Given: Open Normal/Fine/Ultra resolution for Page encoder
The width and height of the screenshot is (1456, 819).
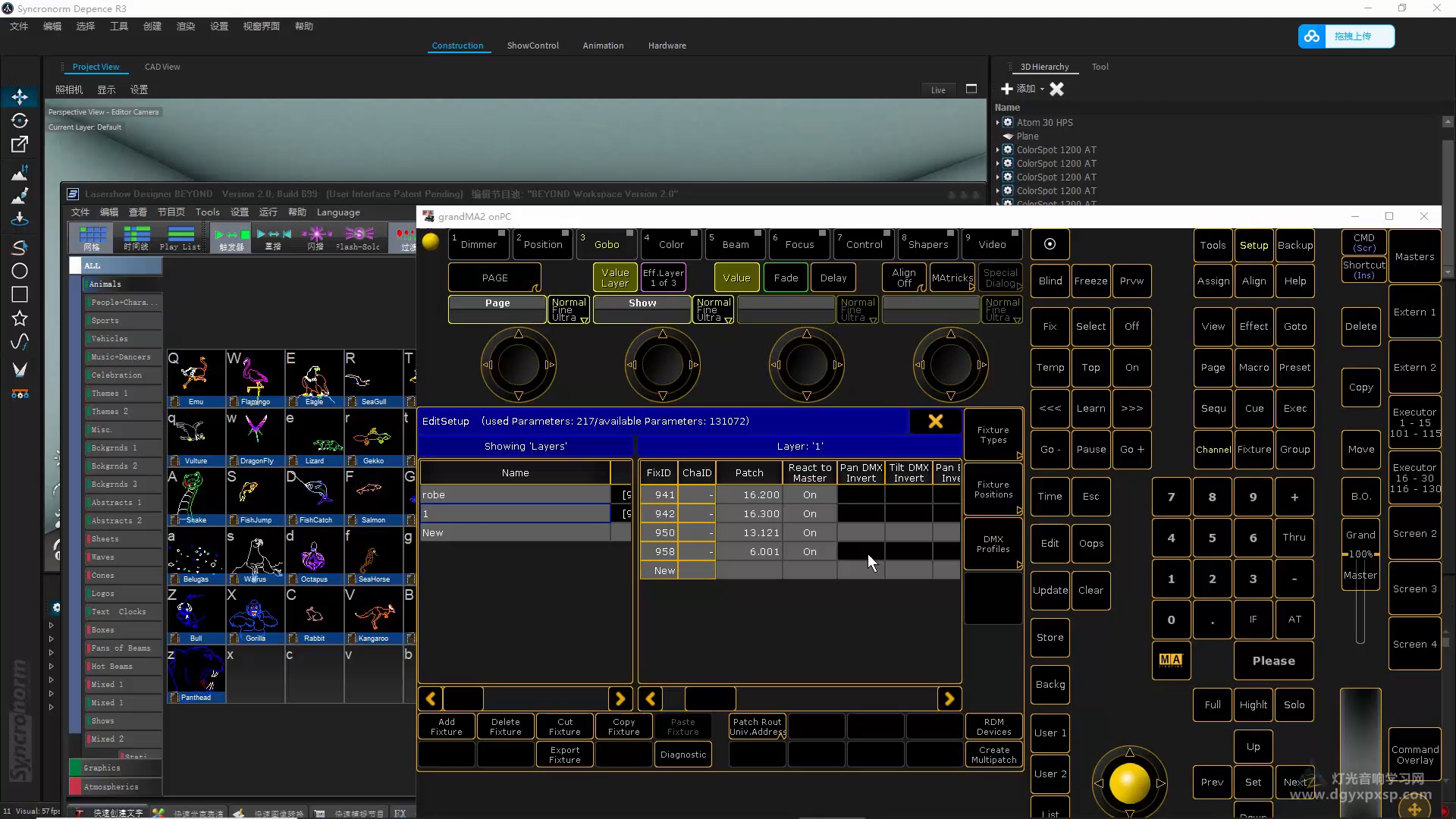Looking at the screenshot, I should pos(569,309).
